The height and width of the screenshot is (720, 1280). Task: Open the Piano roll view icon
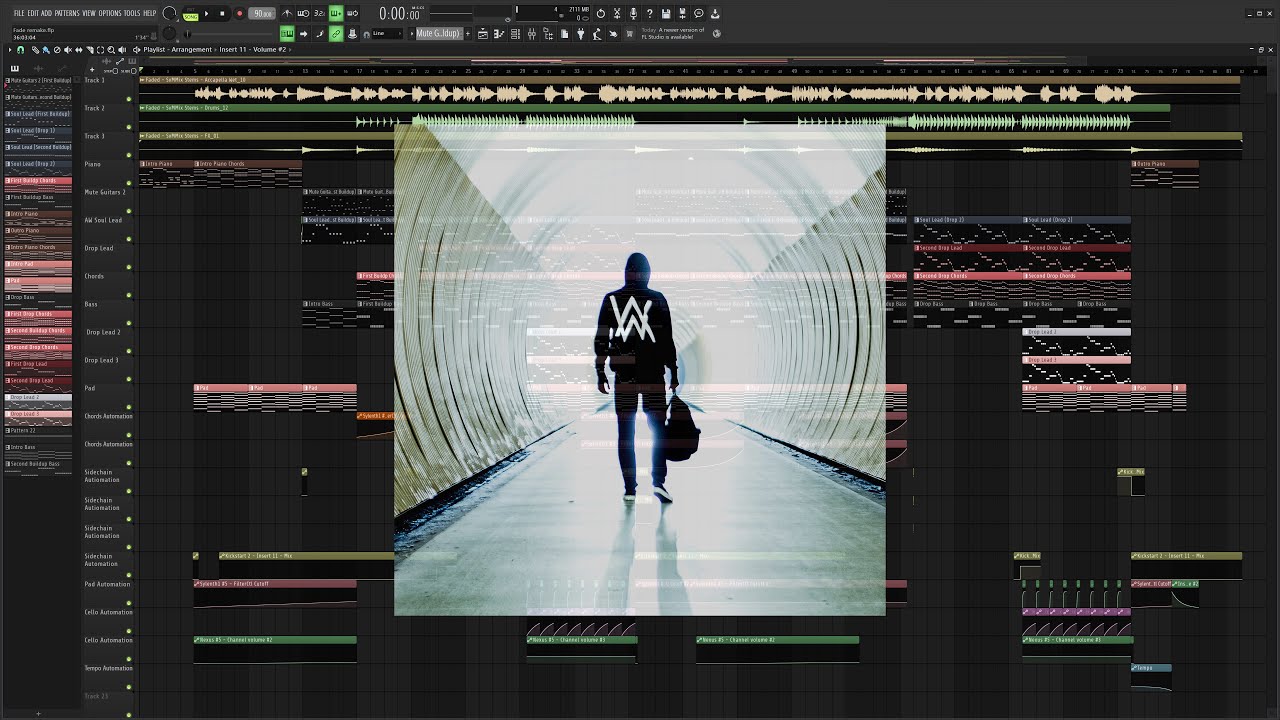499,34
